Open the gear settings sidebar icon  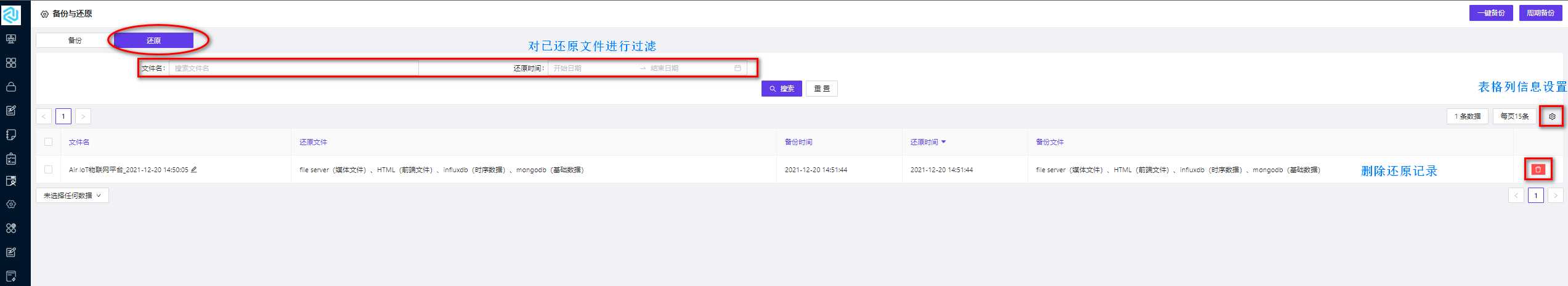point(11,204)
